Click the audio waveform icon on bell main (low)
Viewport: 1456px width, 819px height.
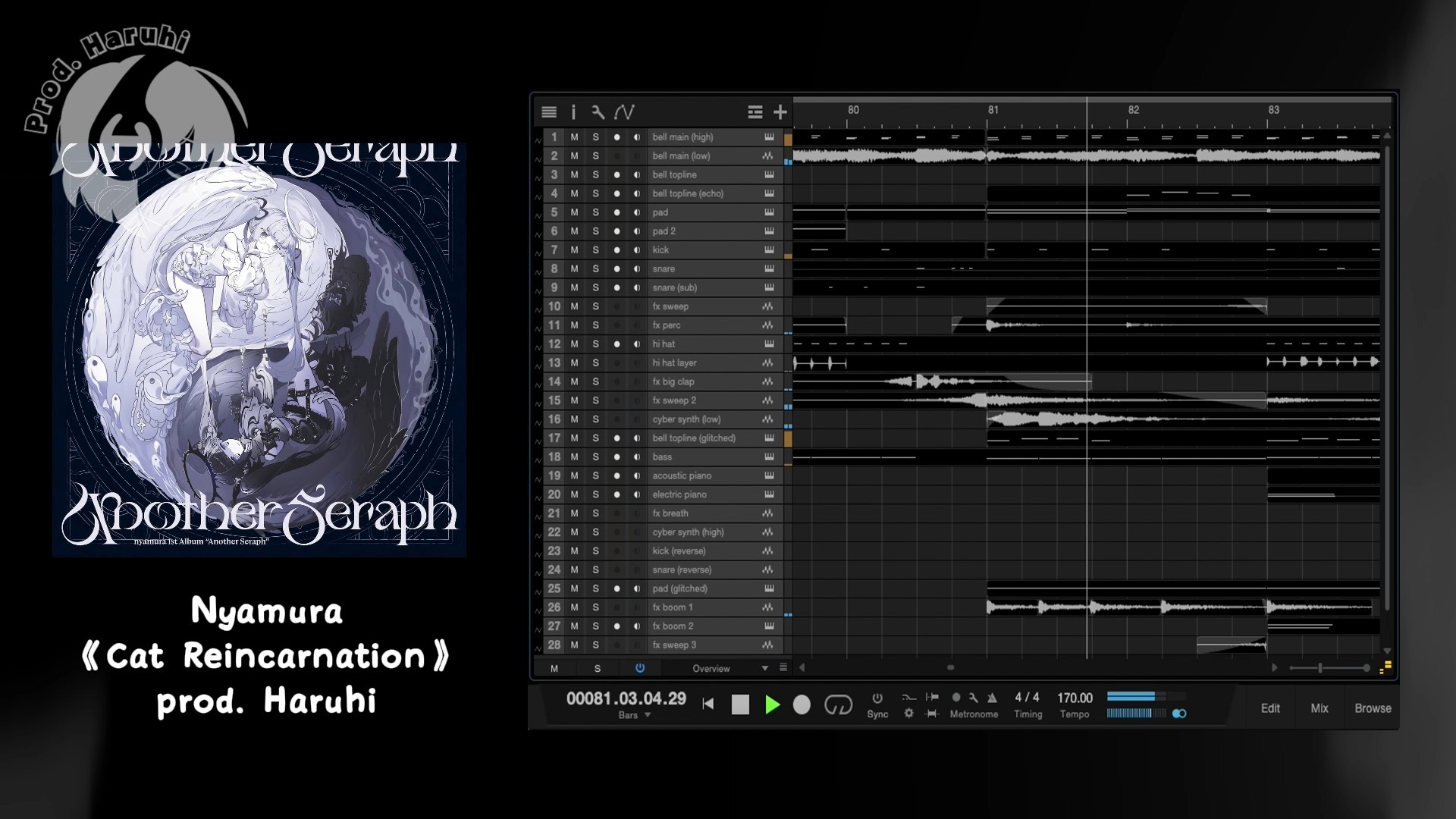click(768, 156)
